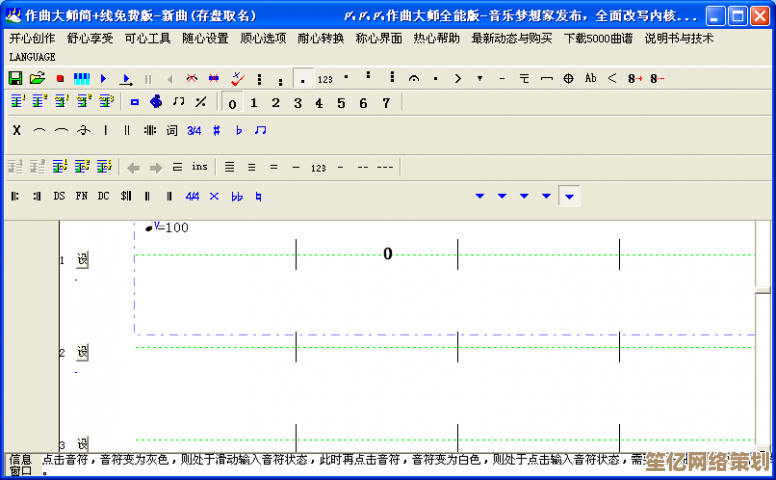
Task: Open a file with the folder icon
Action: (37, 78)
